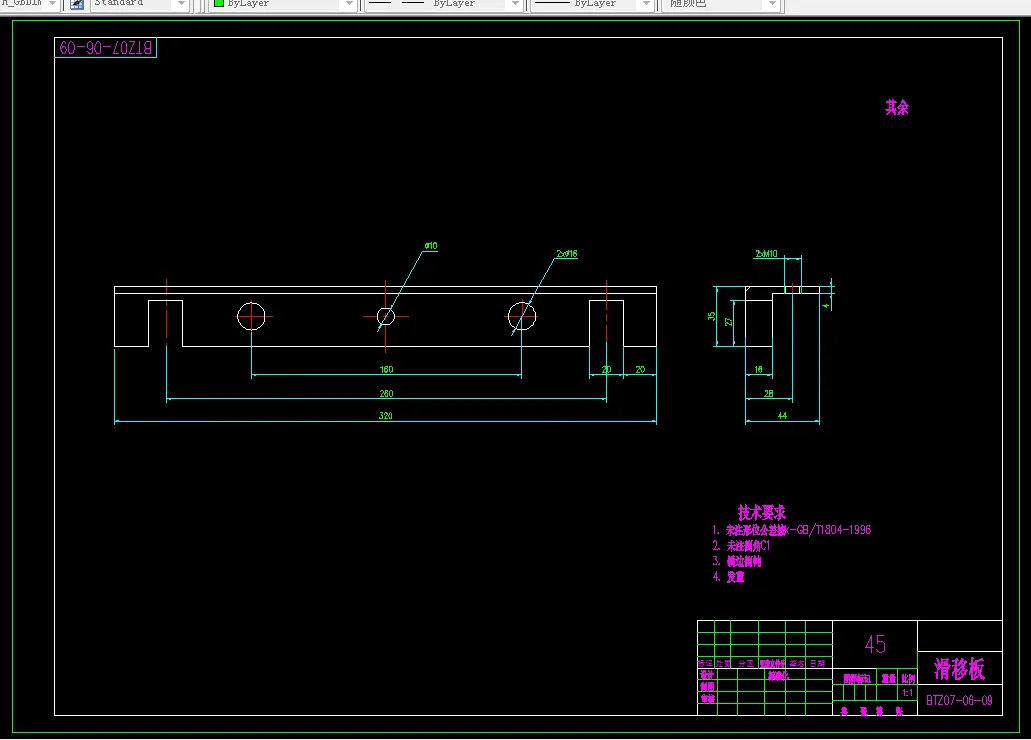
Task: Select the 2xø16 leader label
Action: click(567, 254)
